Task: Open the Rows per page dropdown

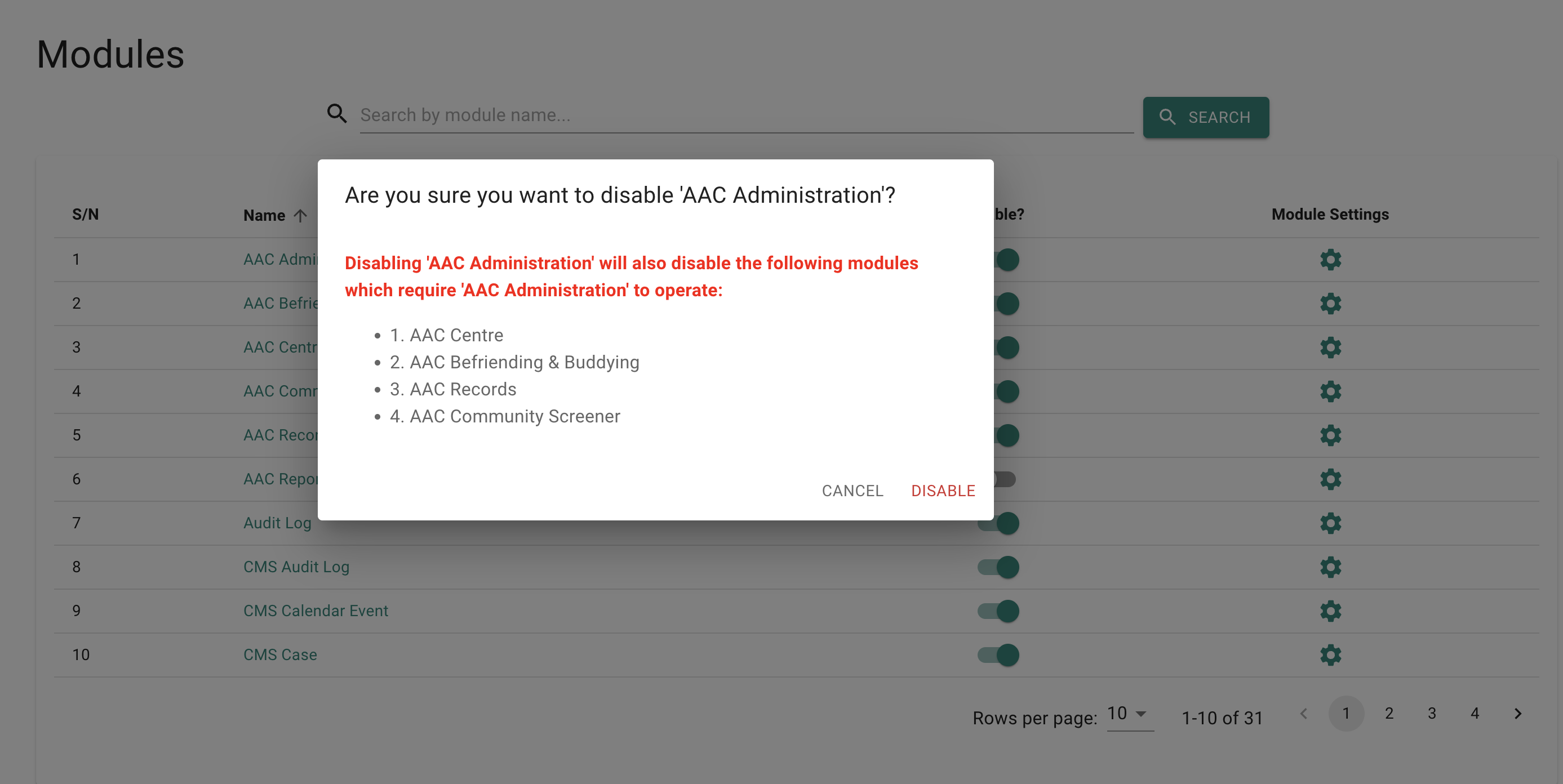Action: pyautogui.click(x=1130, y=714)
